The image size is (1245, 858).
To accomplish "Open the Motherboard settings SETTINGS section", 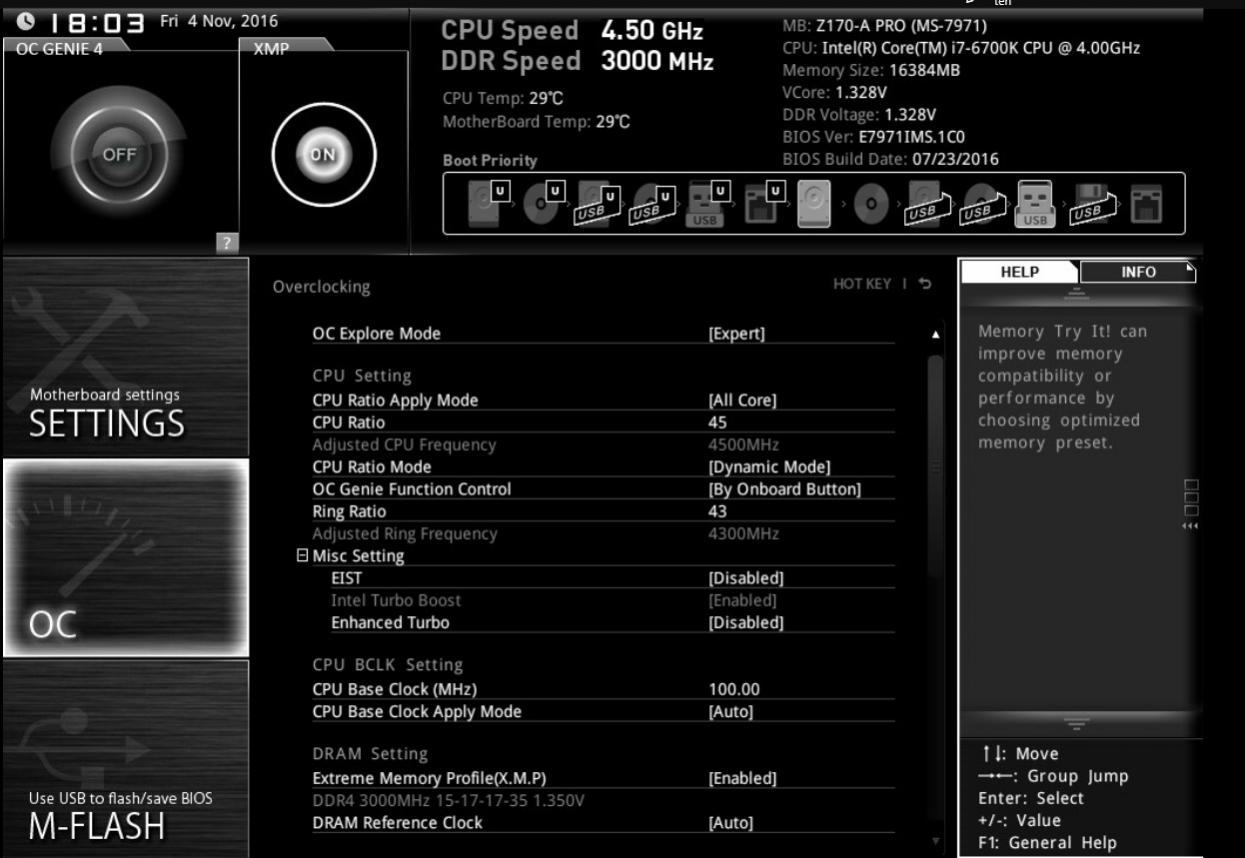I will pyautogui.click(x=125, y=356).
